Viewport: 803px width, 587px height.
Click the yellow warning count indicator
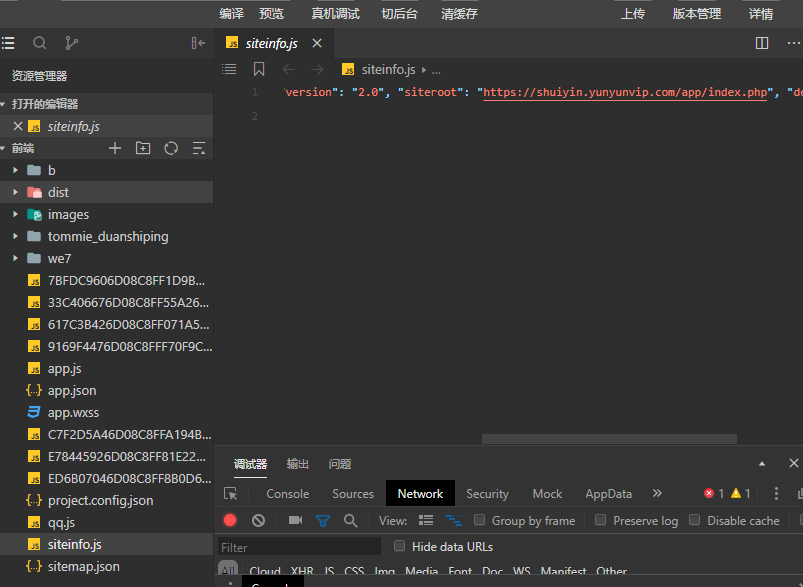(x=741, y=493)
